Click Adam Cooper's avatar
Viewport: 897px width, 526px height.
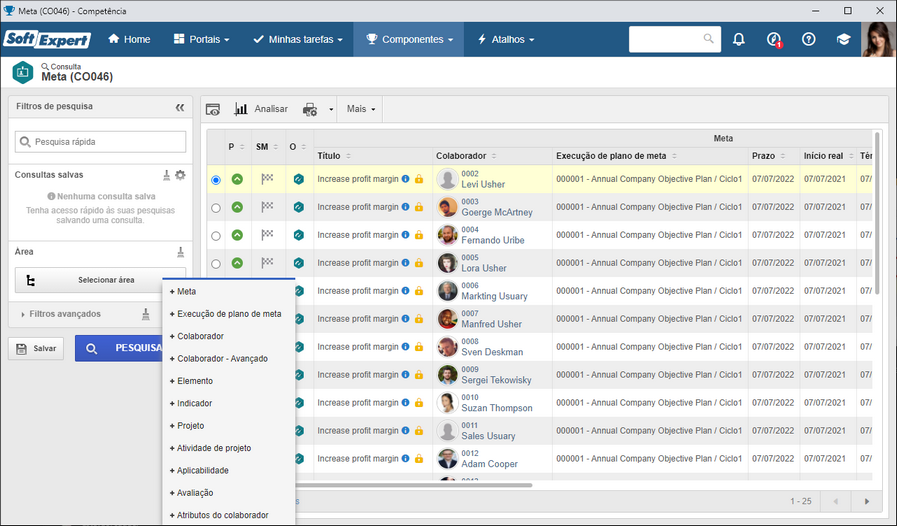point(447,458)
